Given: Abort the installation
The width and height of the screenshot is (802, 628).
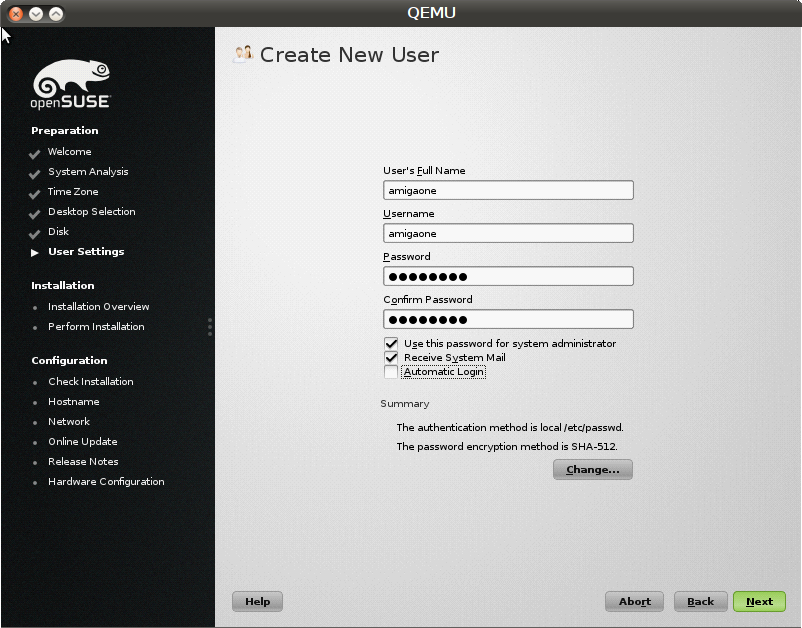Looking at the screenshot, I should point(634,601).
